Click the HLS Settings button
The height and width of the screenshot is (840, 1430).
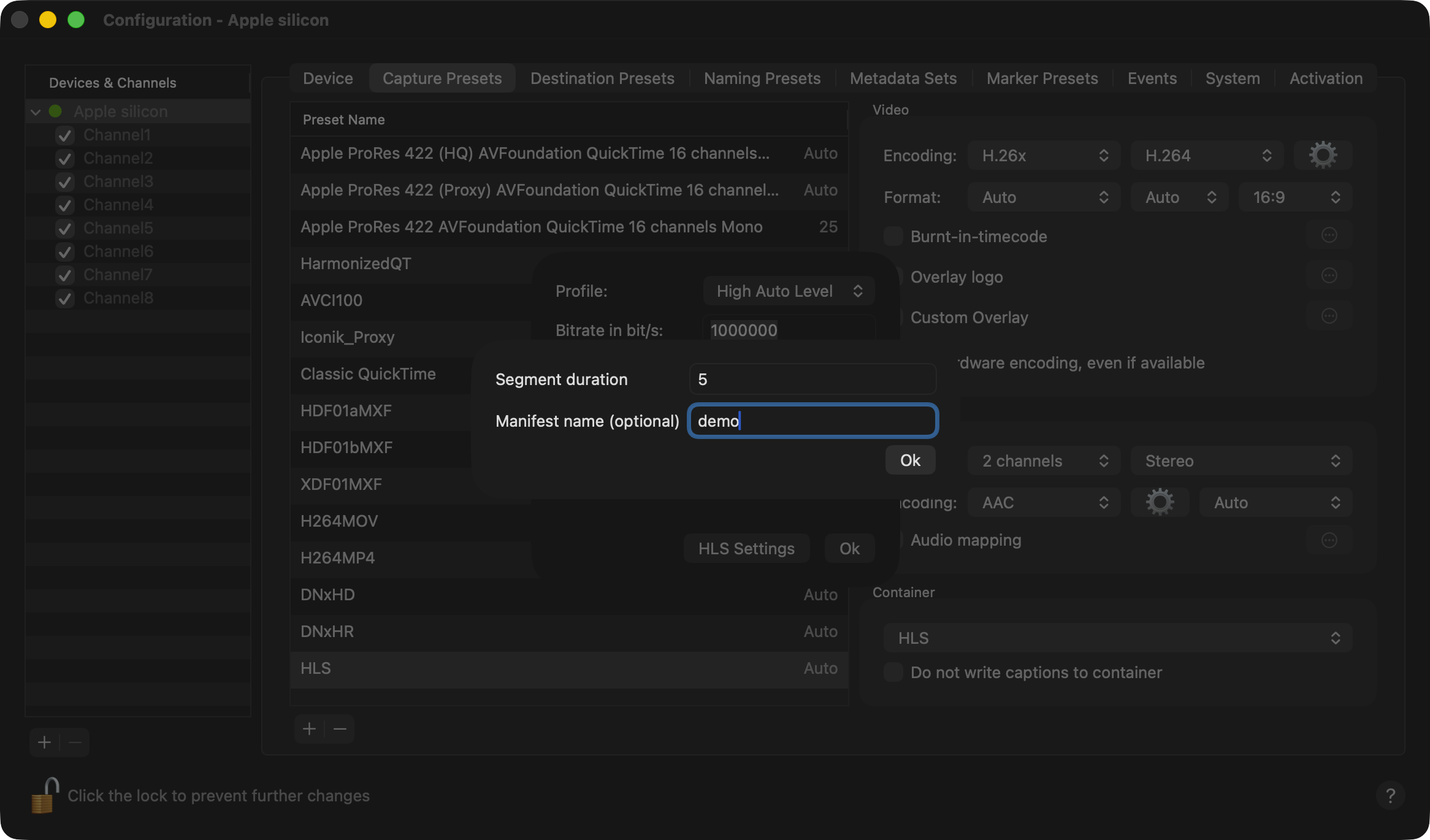point(746,548)
